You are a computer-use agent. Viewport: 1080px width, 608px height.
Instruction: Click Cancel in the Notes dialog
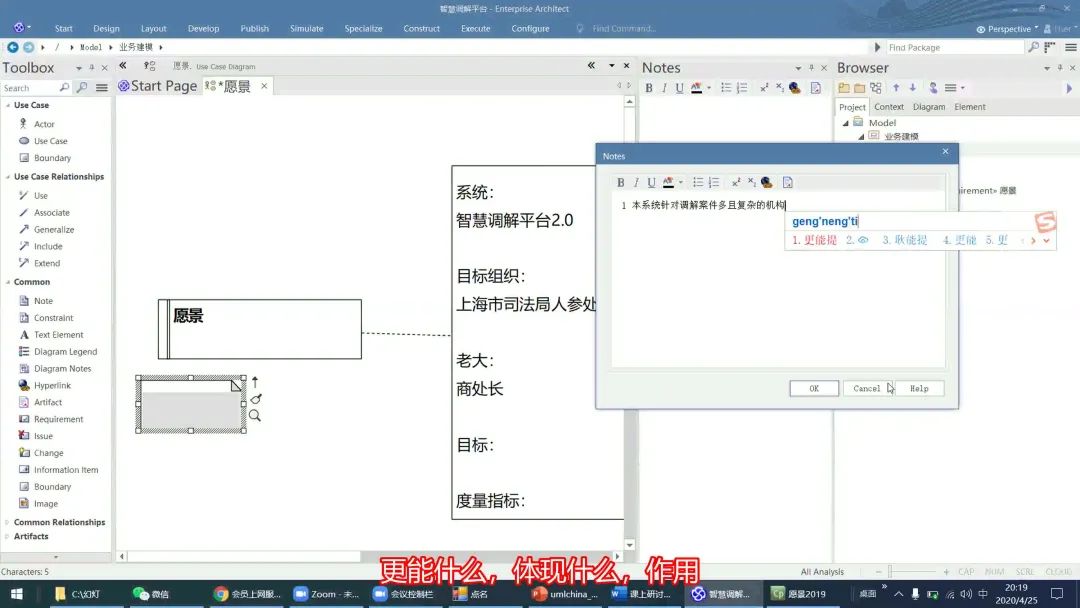point(866,388)
